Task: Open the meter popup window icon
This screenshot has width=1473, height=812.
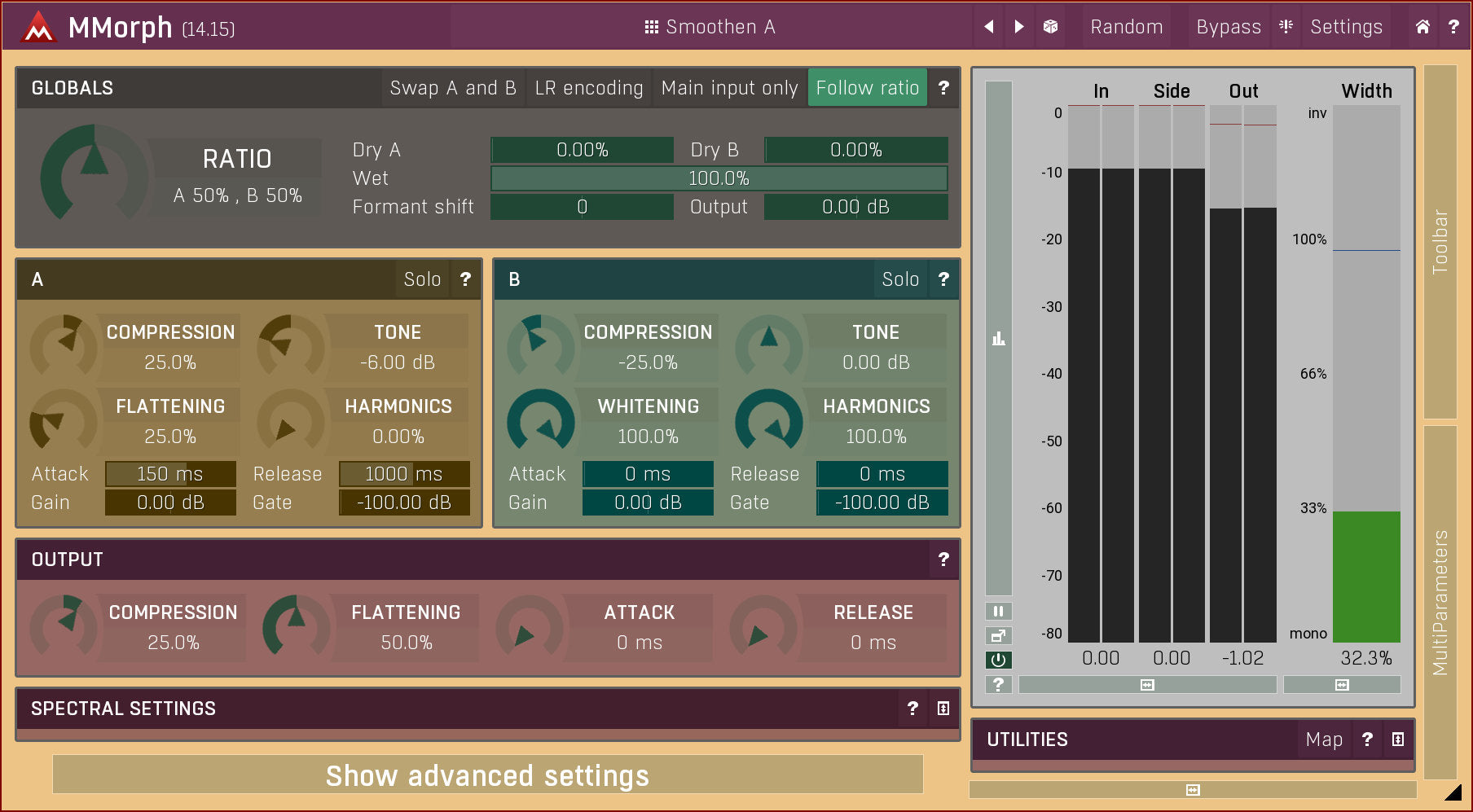Action: pos(998,635)
